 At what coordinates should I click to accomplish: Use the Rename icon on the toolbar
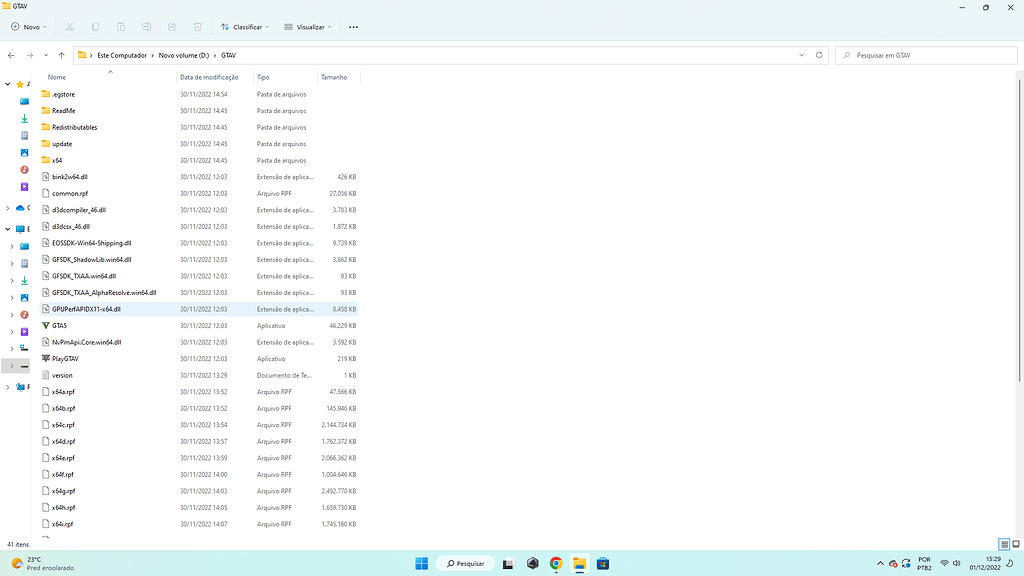tap(147, 27)
